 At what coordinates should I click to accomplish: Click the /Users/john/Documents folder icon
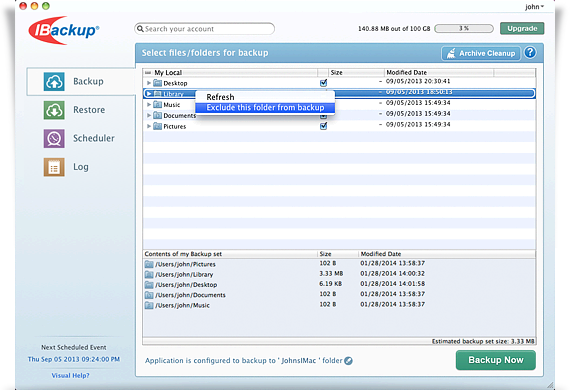point(149,295)
